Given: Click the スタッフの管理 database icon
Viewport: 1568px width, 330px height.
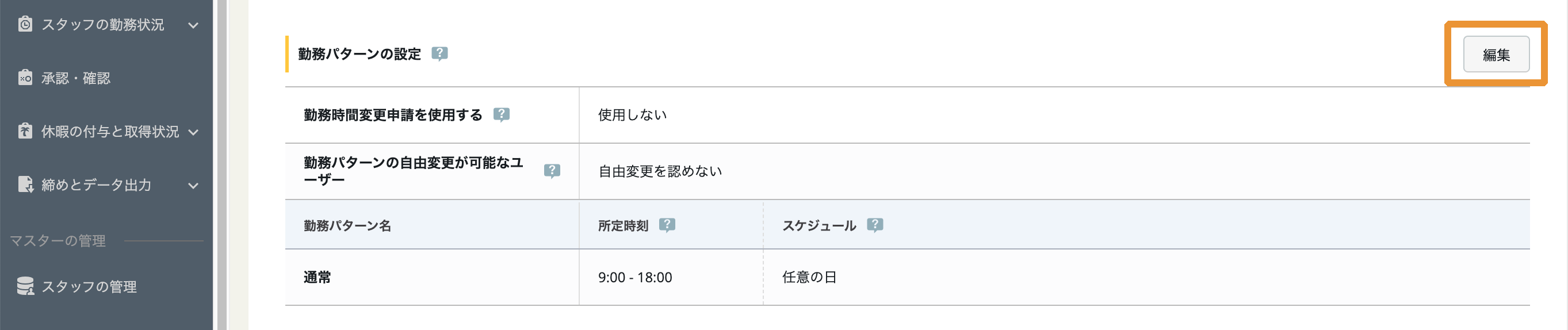Looking at the screenshot, I should 25,286.
